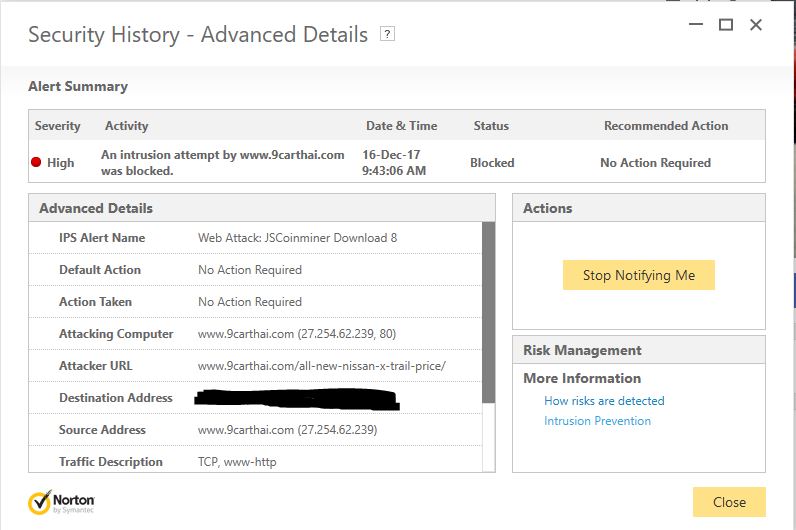The image size is (796, 530).
Task: Click No Action Required in Alert Summary row
Action: pyautogui.click(x=655, y=162)
